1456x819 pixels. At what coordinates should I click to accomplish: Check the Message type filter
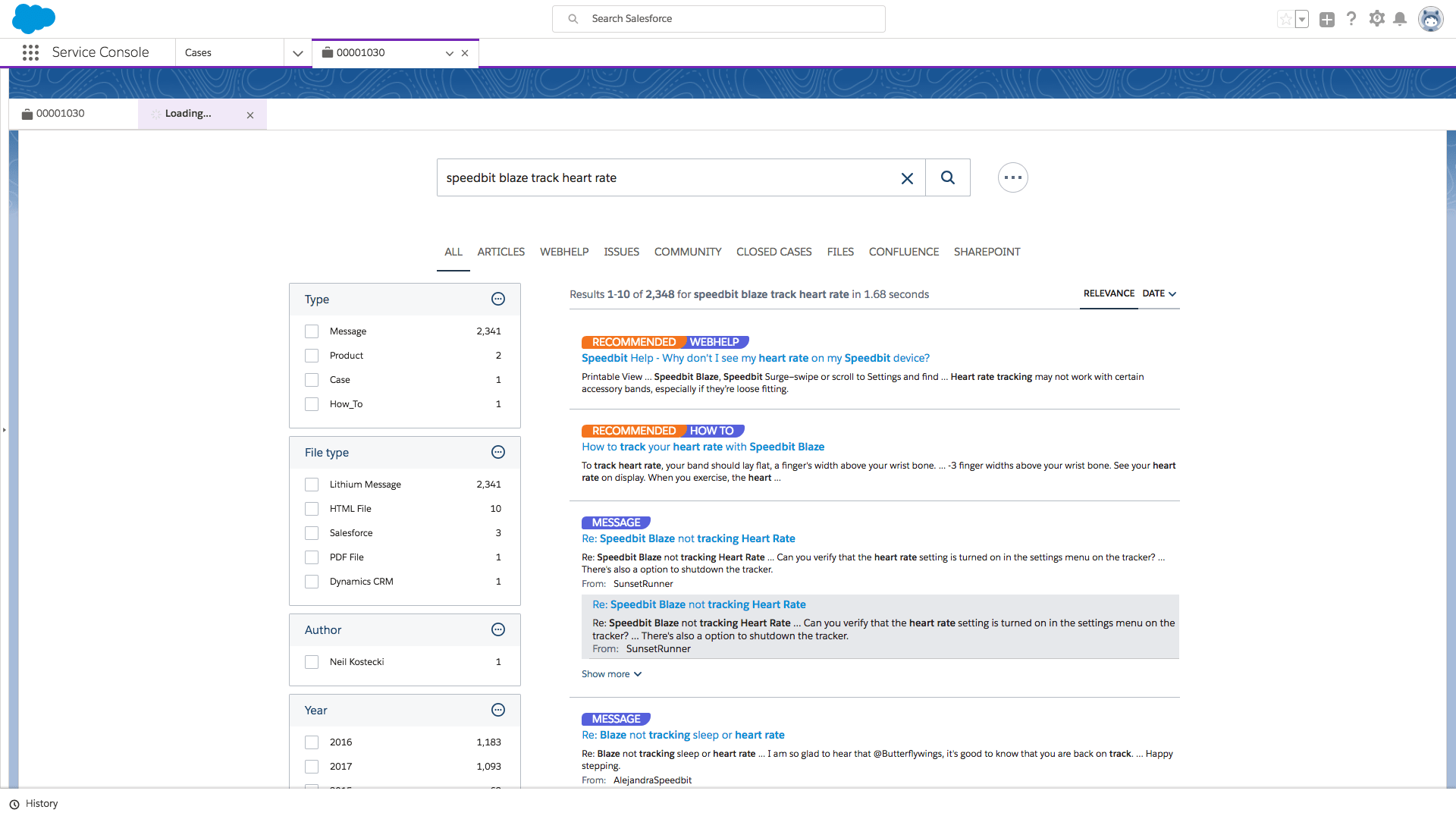pyautogui.click(x=312, y=331)
